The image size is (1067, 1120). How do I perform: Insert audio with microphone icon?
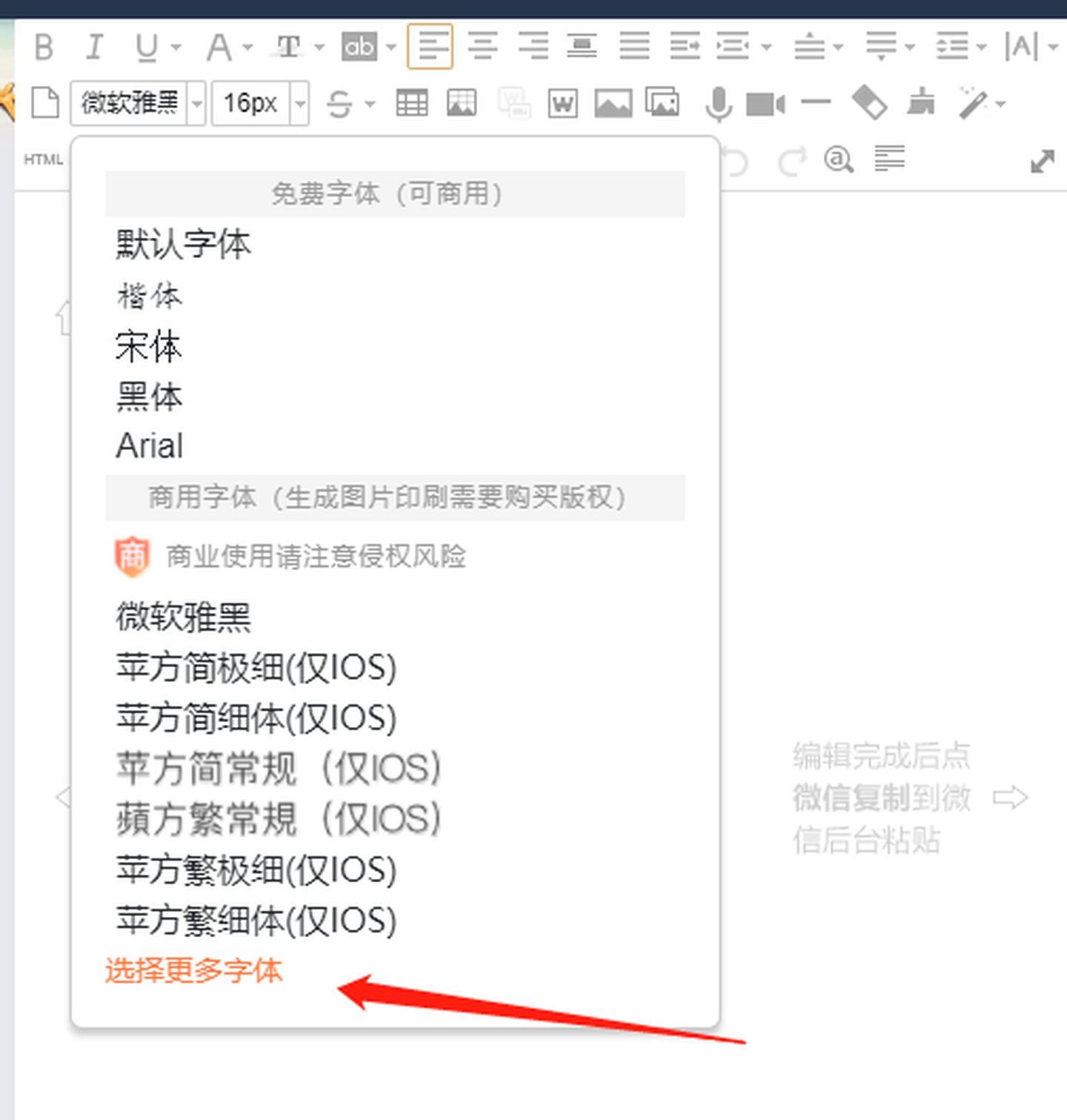[x=718, y=104]
